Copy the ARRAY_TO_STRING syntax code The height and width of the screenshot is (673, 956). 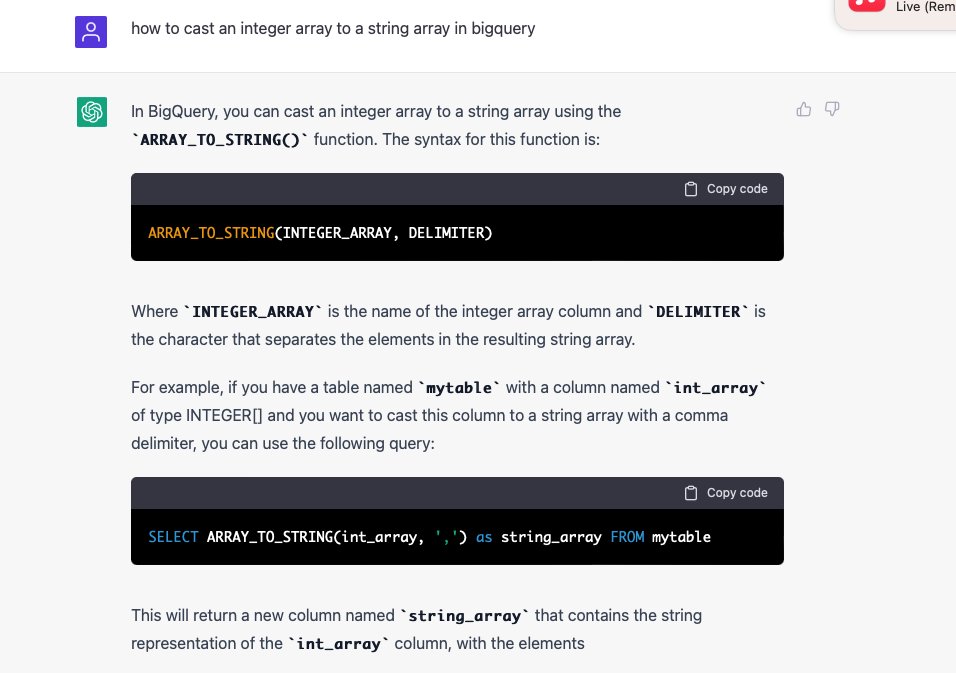pos(725,188)
